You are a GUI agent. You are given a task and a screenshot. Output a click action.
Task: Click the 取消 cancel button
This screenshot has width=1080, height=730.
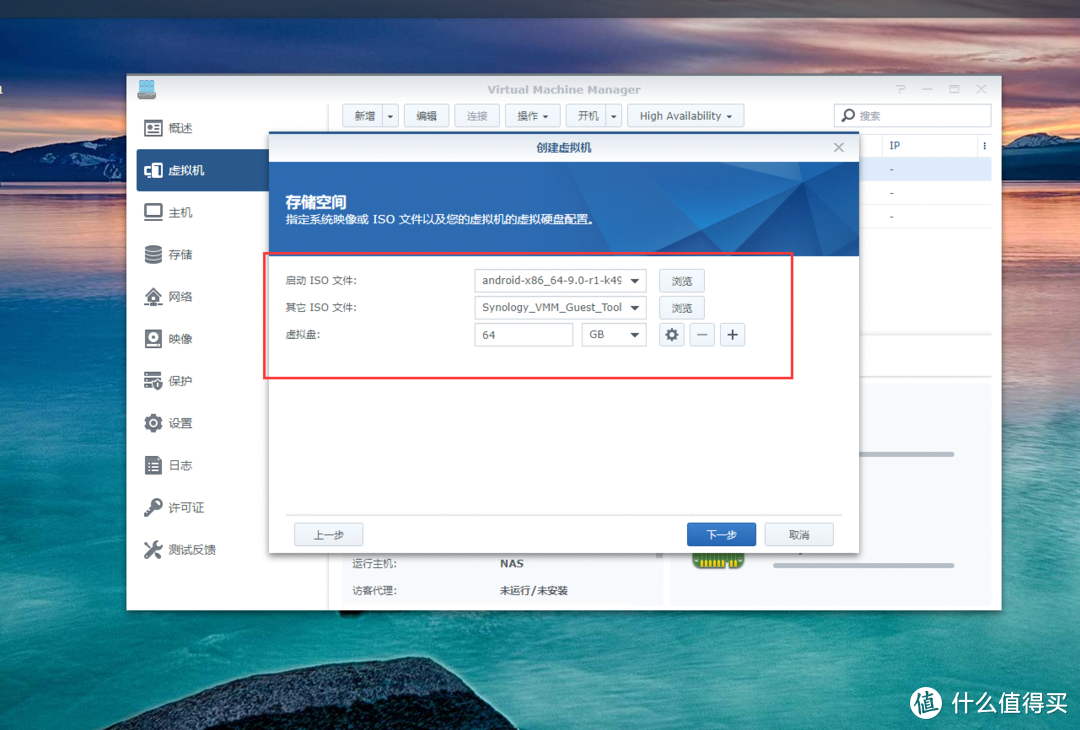point(799,534)
